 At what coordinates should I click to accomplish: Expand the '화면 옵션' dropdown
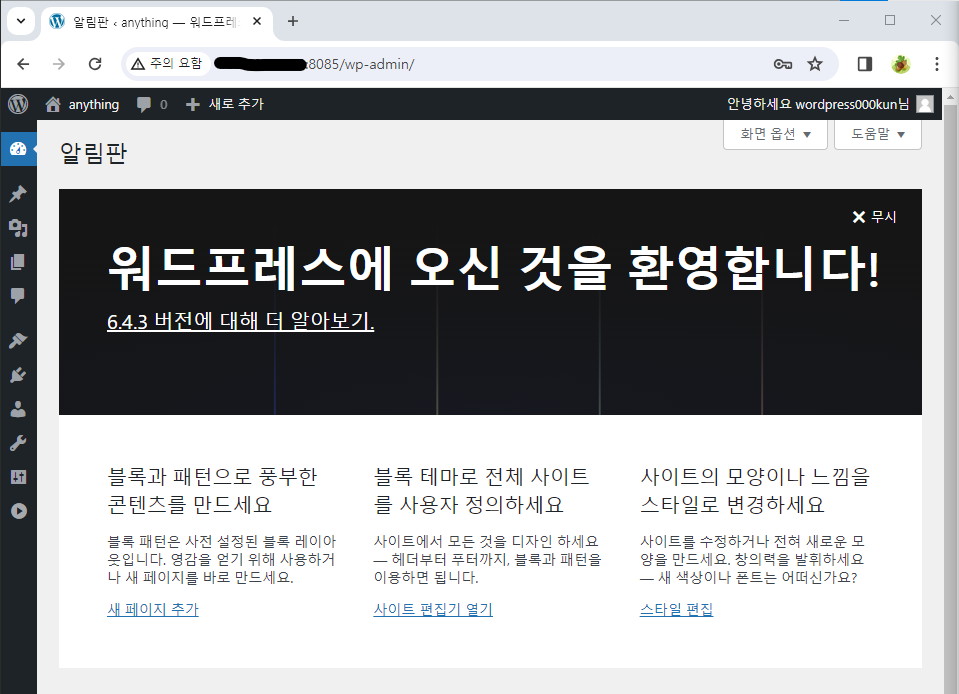click(x=775, y=134)
